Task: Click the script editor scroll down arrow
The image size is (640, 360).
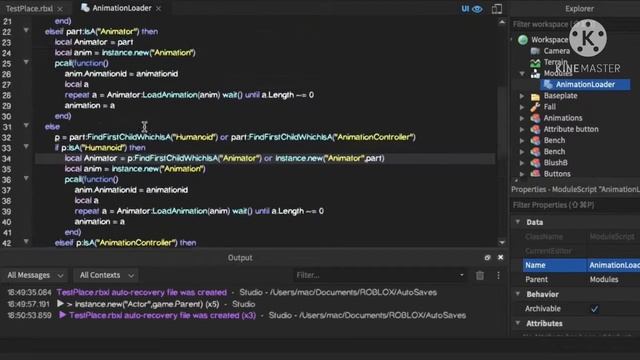Action: tap(502, 242)
